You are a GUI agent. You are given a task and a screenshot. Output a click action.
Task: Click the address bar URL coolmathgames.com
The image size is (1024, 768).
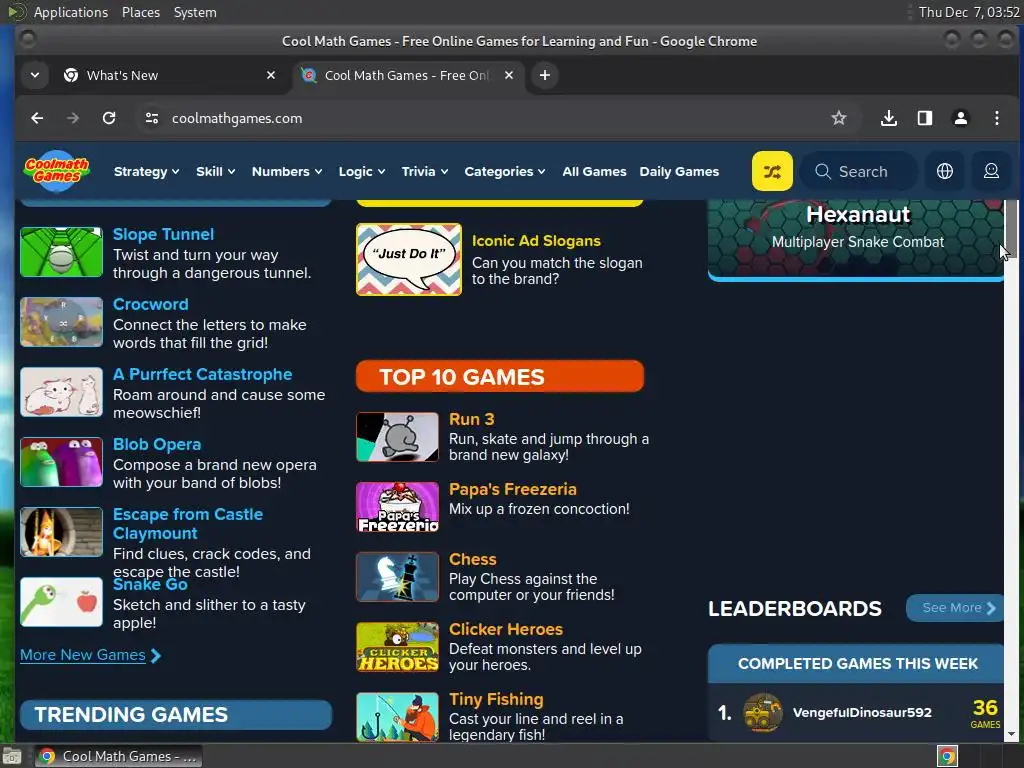point(237,118)
